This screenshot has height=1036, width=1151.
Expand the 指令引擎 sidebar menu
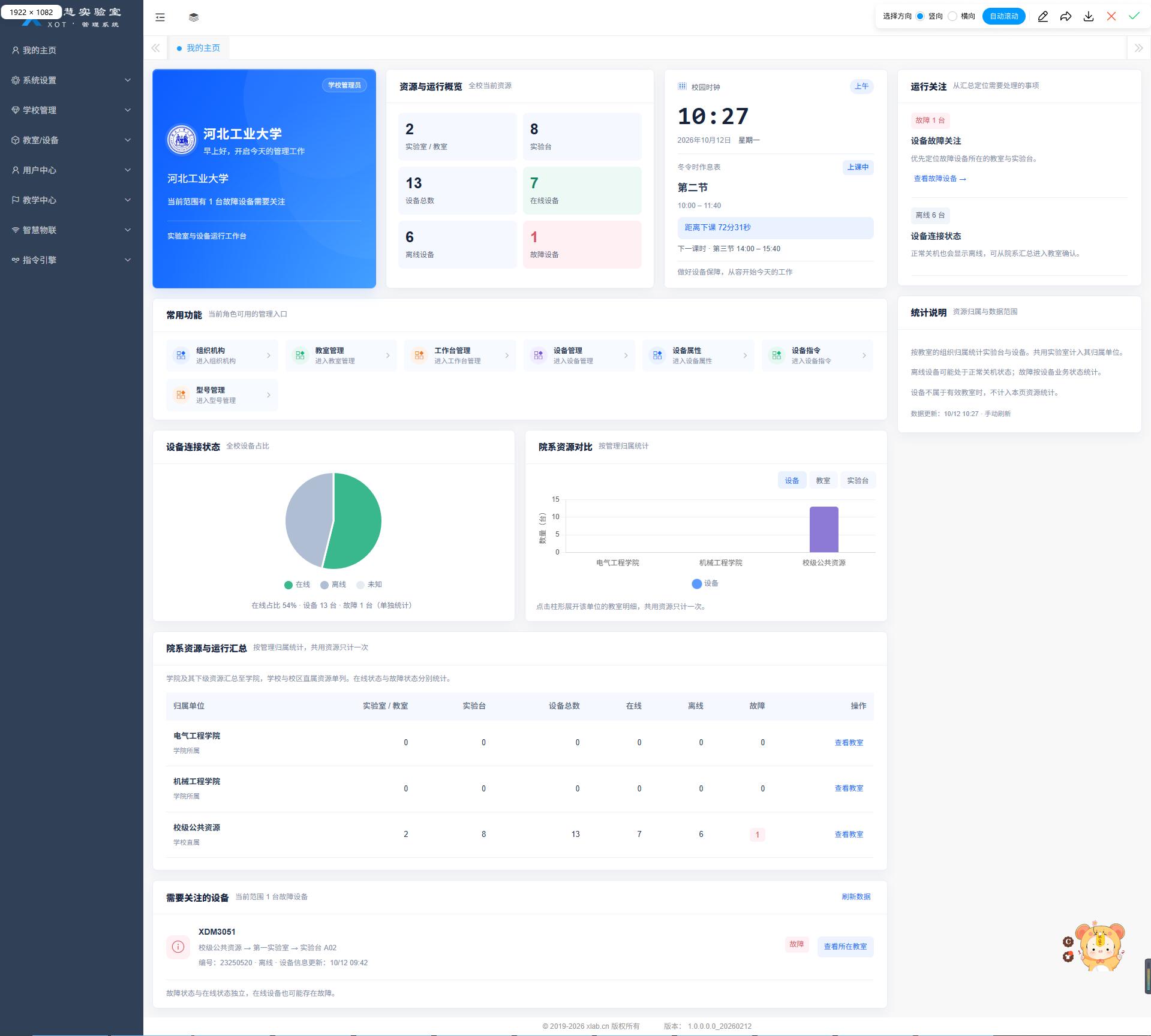[71, 260]
